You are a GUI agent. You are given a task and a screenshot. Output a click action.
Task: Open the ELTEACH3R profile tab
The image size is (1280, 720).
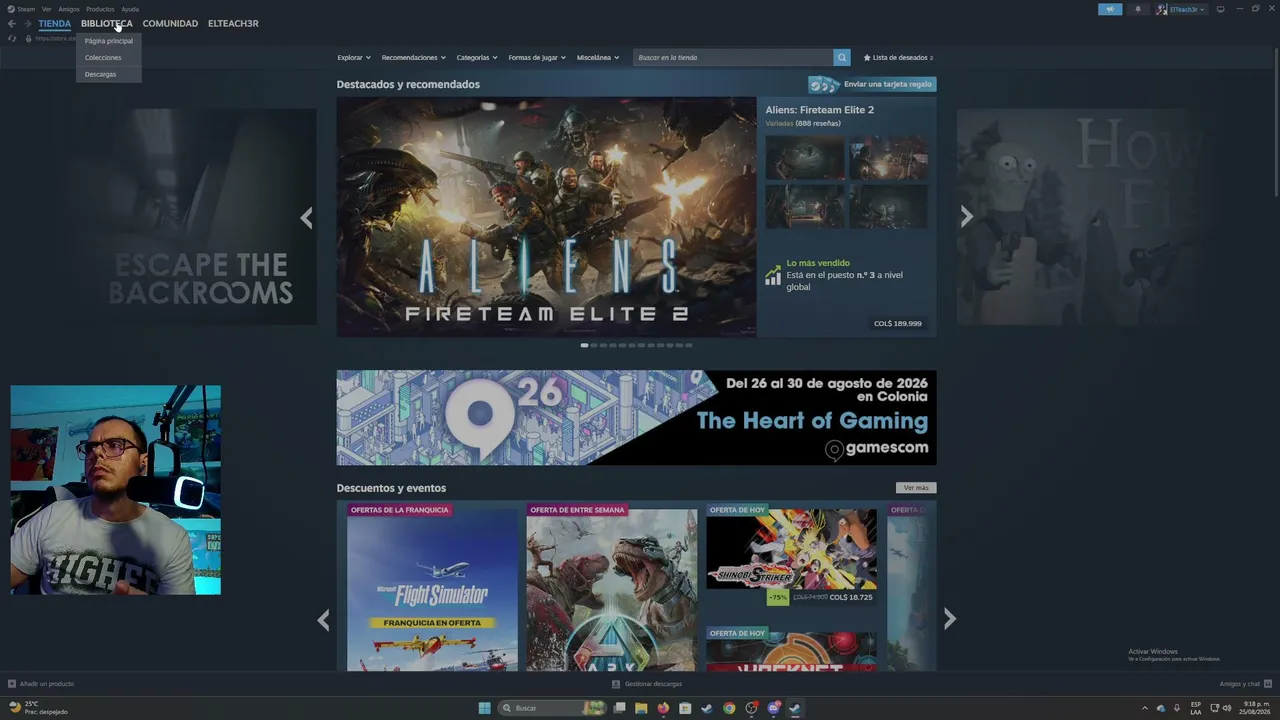click(x=233, y=23)
